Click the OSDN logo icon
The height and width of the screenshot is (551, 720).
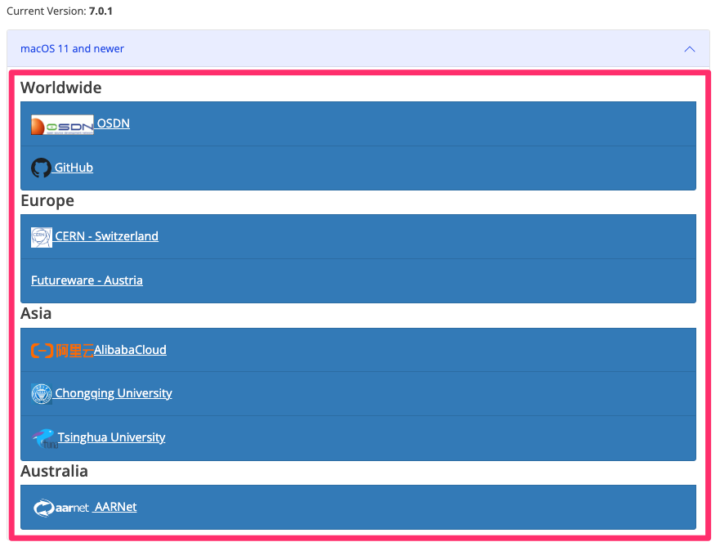click(x=62, y=125)
